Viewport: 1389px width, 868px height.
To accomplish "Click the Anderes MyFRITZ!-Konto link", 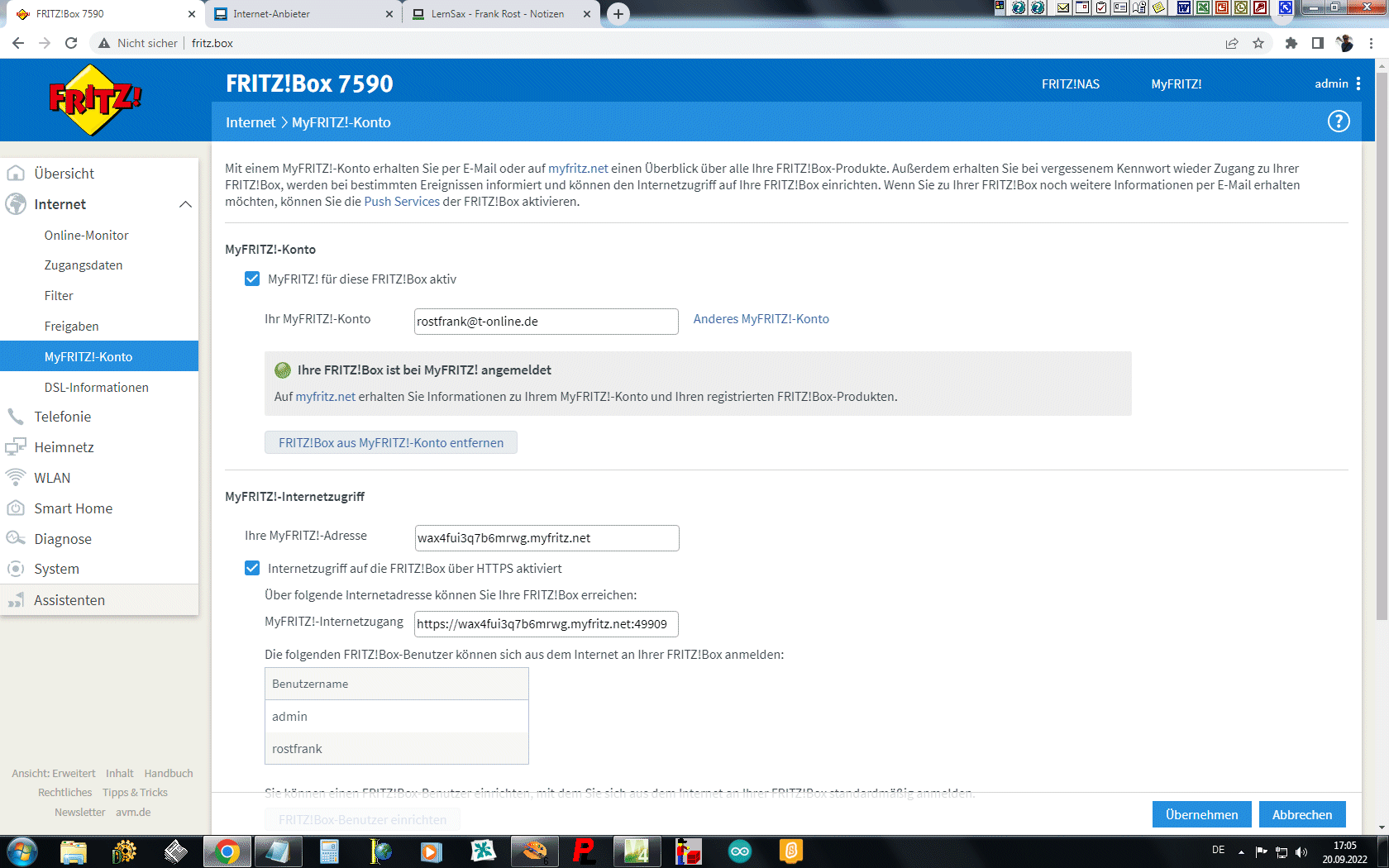I will coord(761,319).
